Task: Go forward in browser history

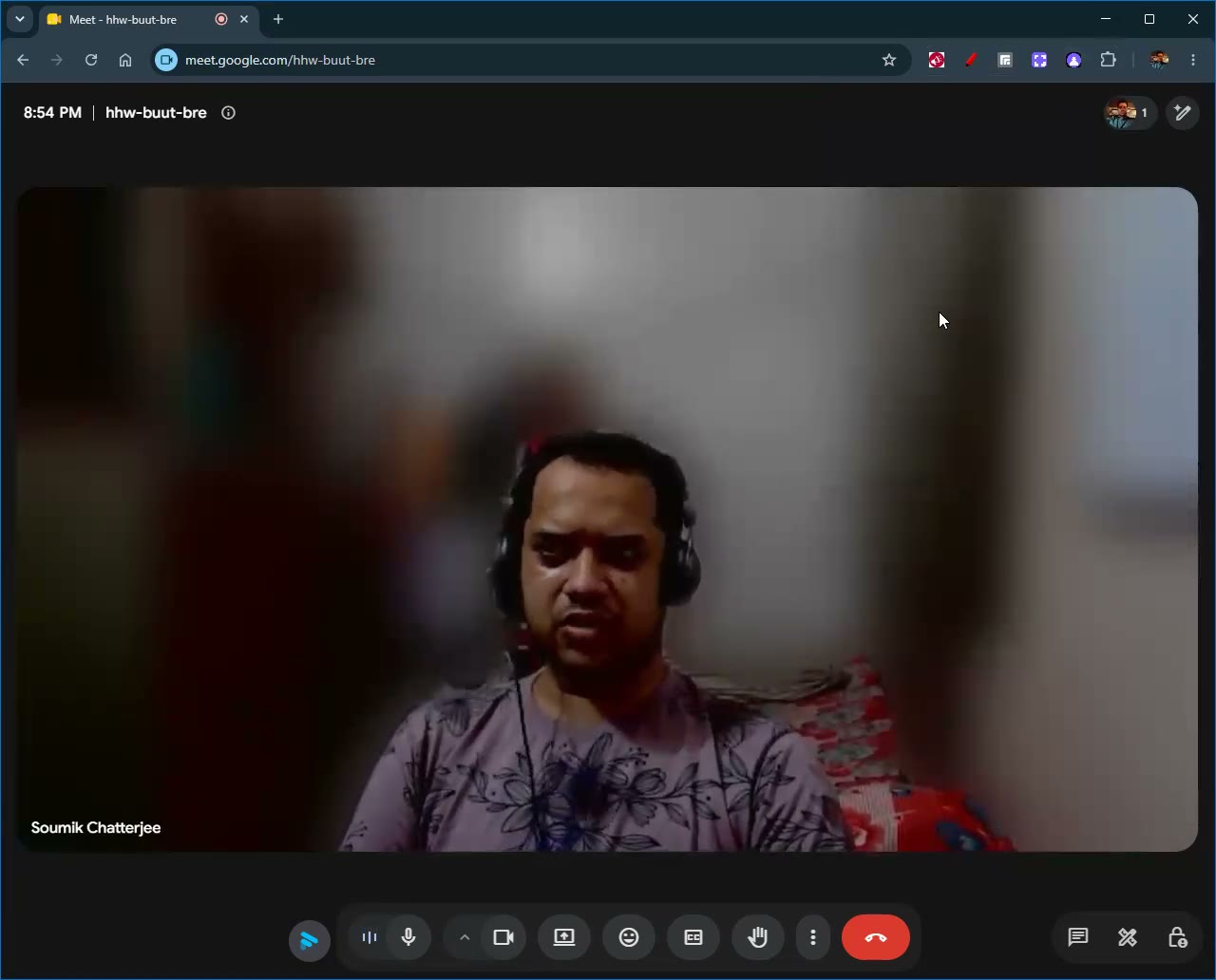Action: [57, 60]
